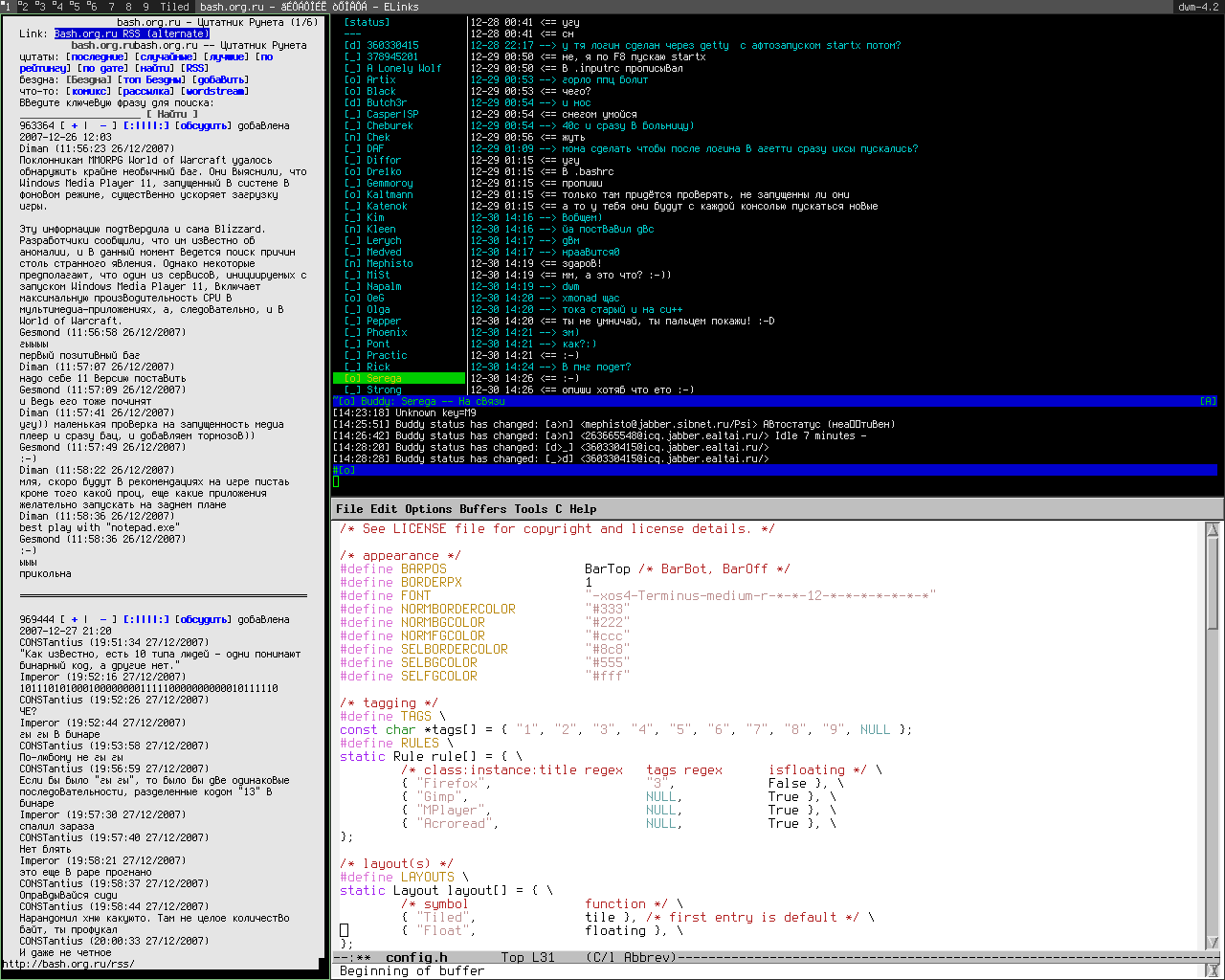Click the search phrase input field in ELinks
Viewport: 1225px width, 980px height.
coord(79,114)
